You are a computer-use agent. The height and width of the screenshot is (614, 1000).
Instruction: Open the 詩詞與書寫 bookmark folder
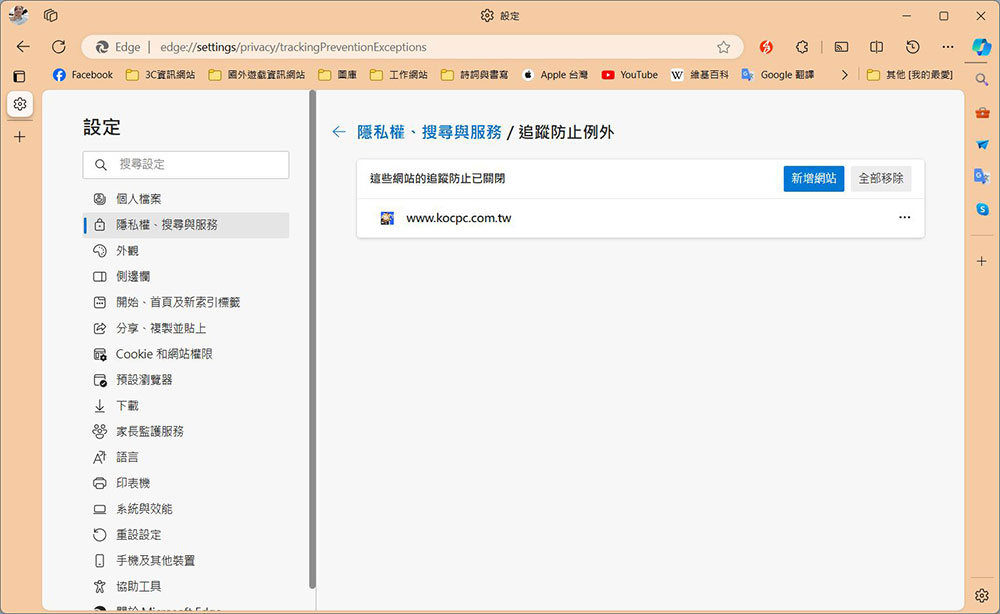(x=474, y=75)
